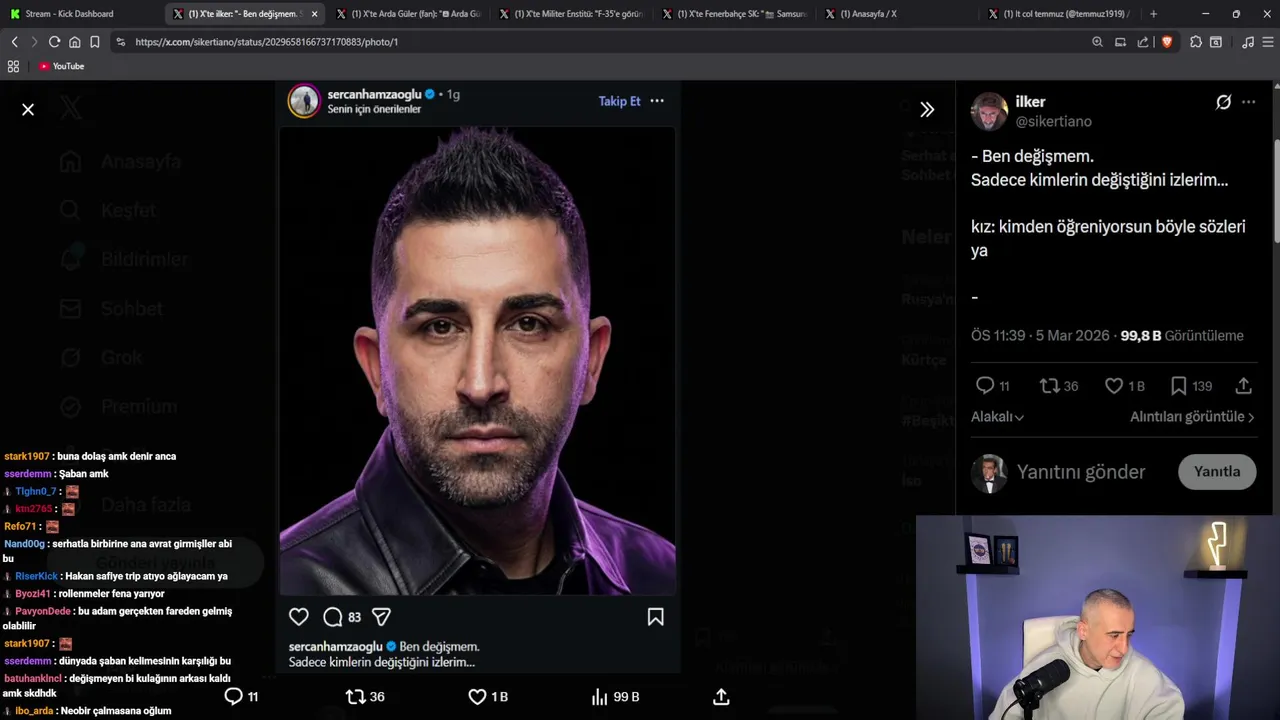Open a new browser tab with plus

click(x=1153, y=14)
